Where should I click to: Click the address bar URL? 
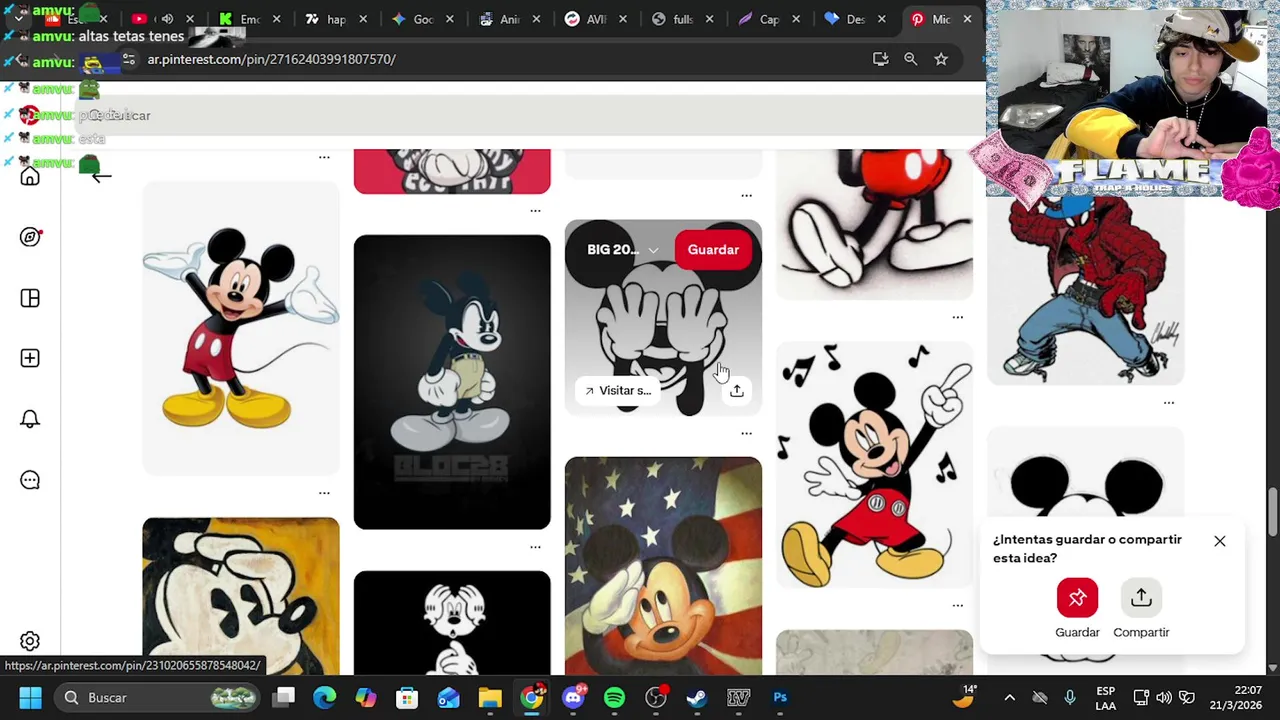pyautogui.click(x=271, y=59)
